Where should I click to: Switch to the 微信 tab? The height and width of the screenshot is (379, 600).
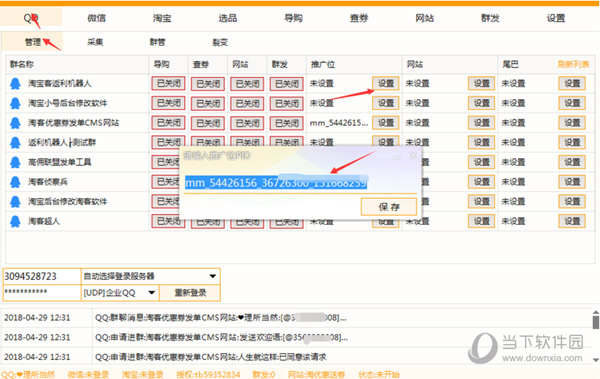tap(96, 18)
